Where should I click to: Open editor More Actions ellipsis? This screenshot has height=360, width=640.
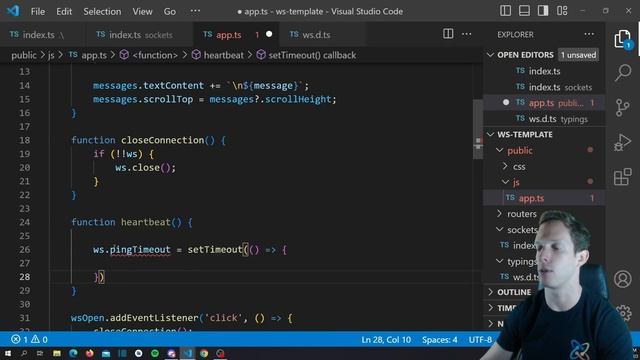467,34
